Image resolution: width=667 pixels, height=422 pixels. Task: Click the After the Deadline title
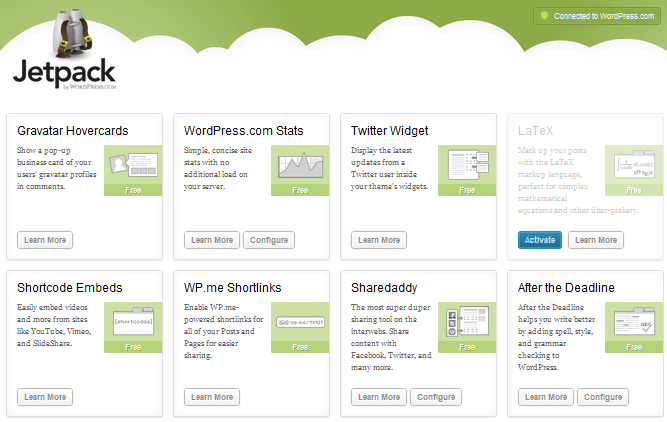[566, 288]
